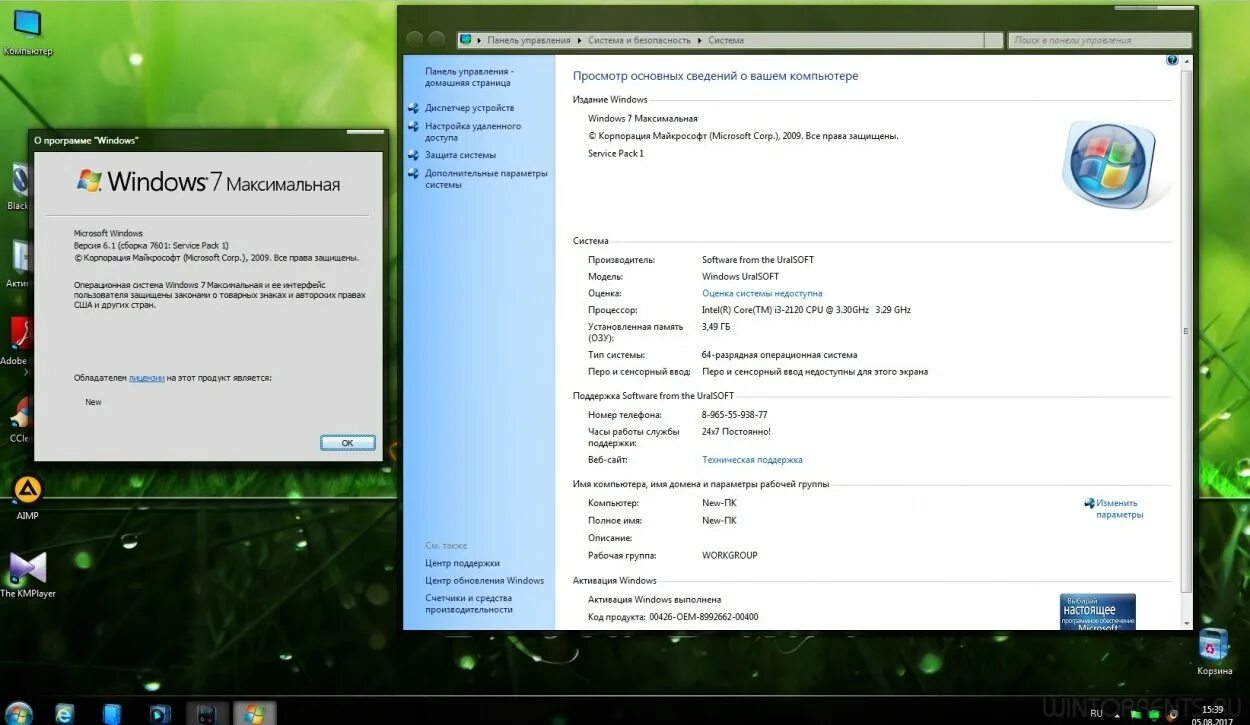Click the control panel icon in address bar
Image resolution: width=1250 pixels, height=725 pixels.
(x=466, y=40)
